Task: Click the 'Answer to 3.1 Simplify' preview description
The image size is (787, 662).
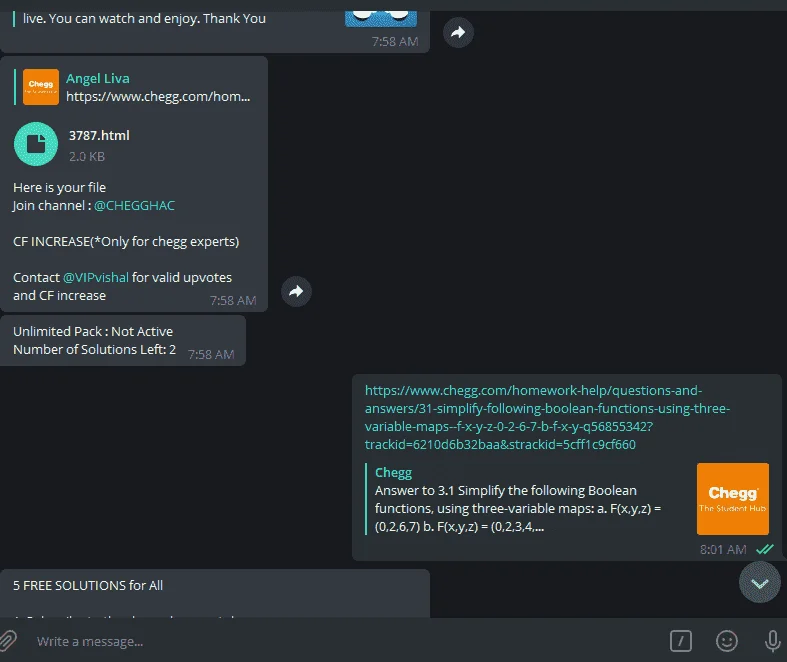Action: click(x=518, y=508)
